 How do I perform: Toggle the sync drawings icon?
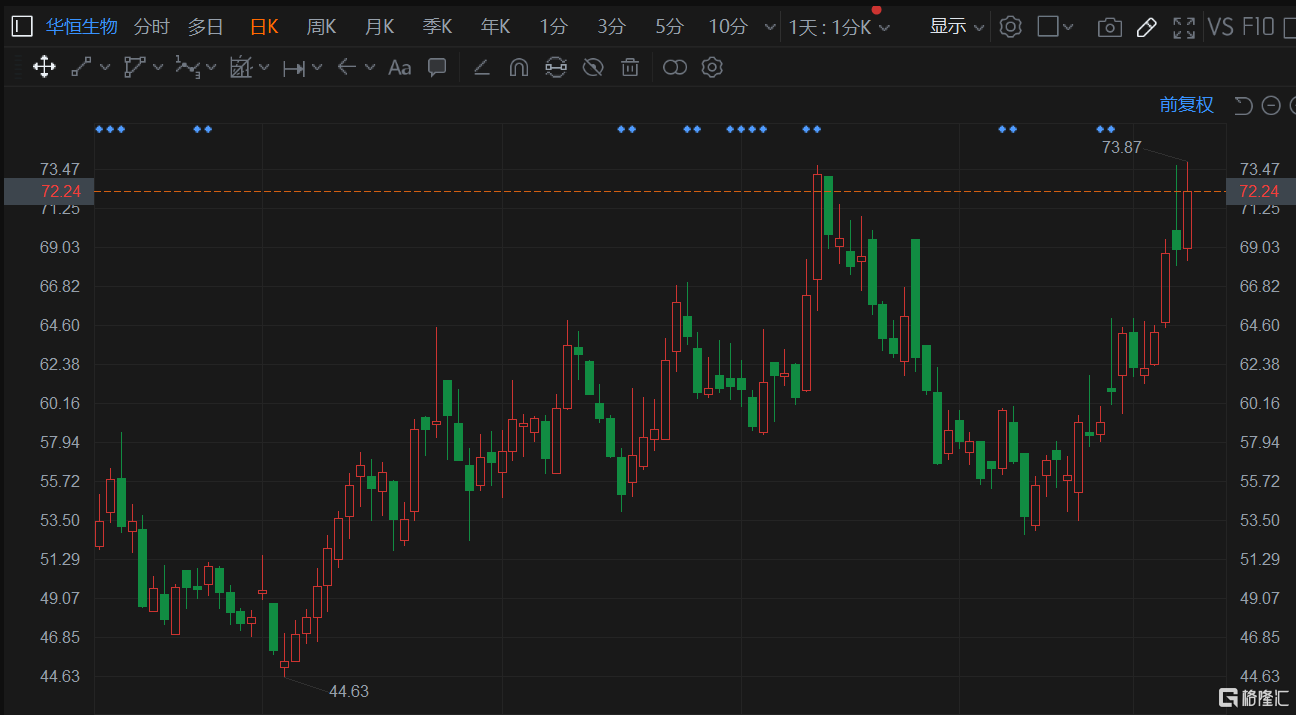(x=556, y=68)
